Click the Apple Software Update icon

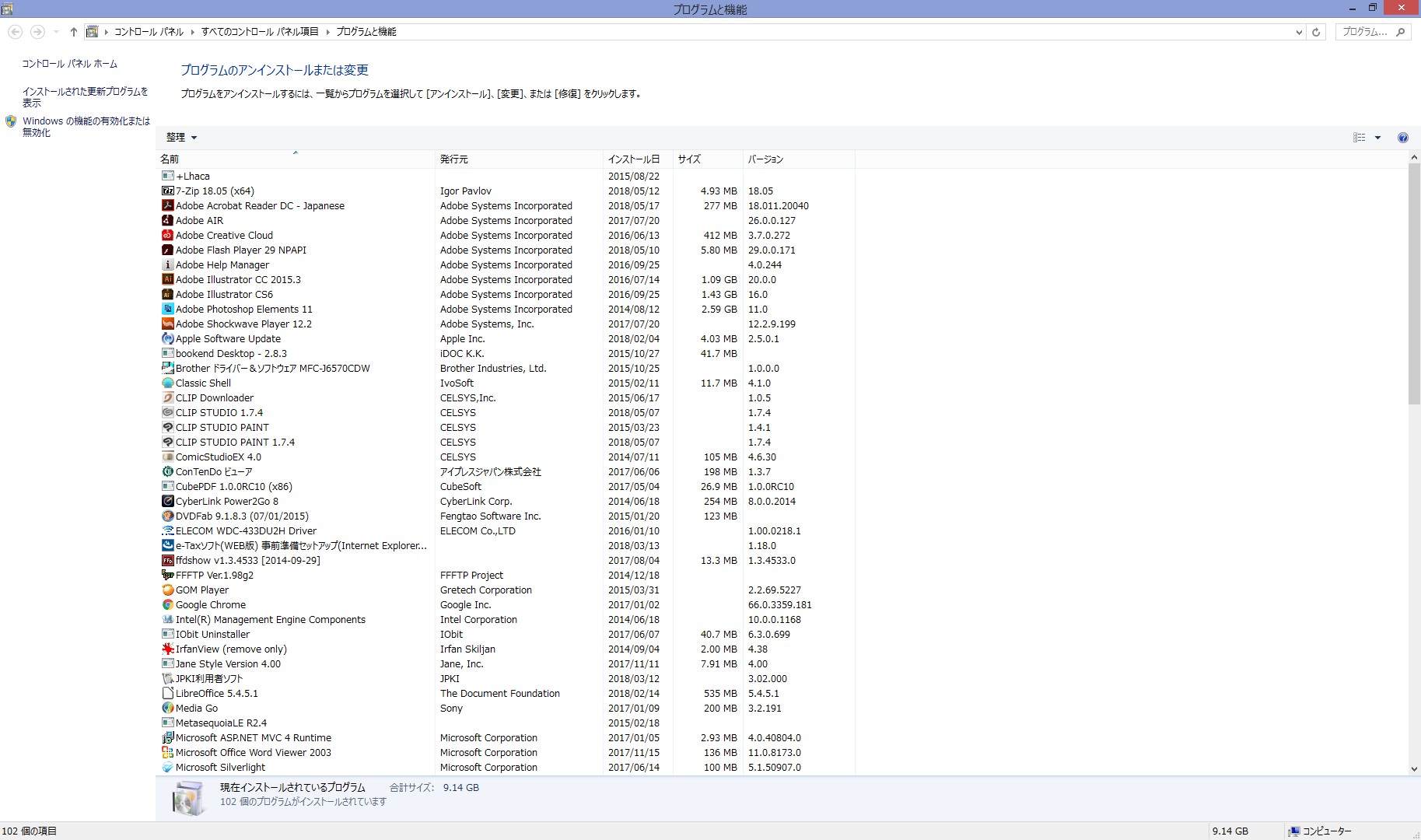pyautogui.click(x=167, y=338)
